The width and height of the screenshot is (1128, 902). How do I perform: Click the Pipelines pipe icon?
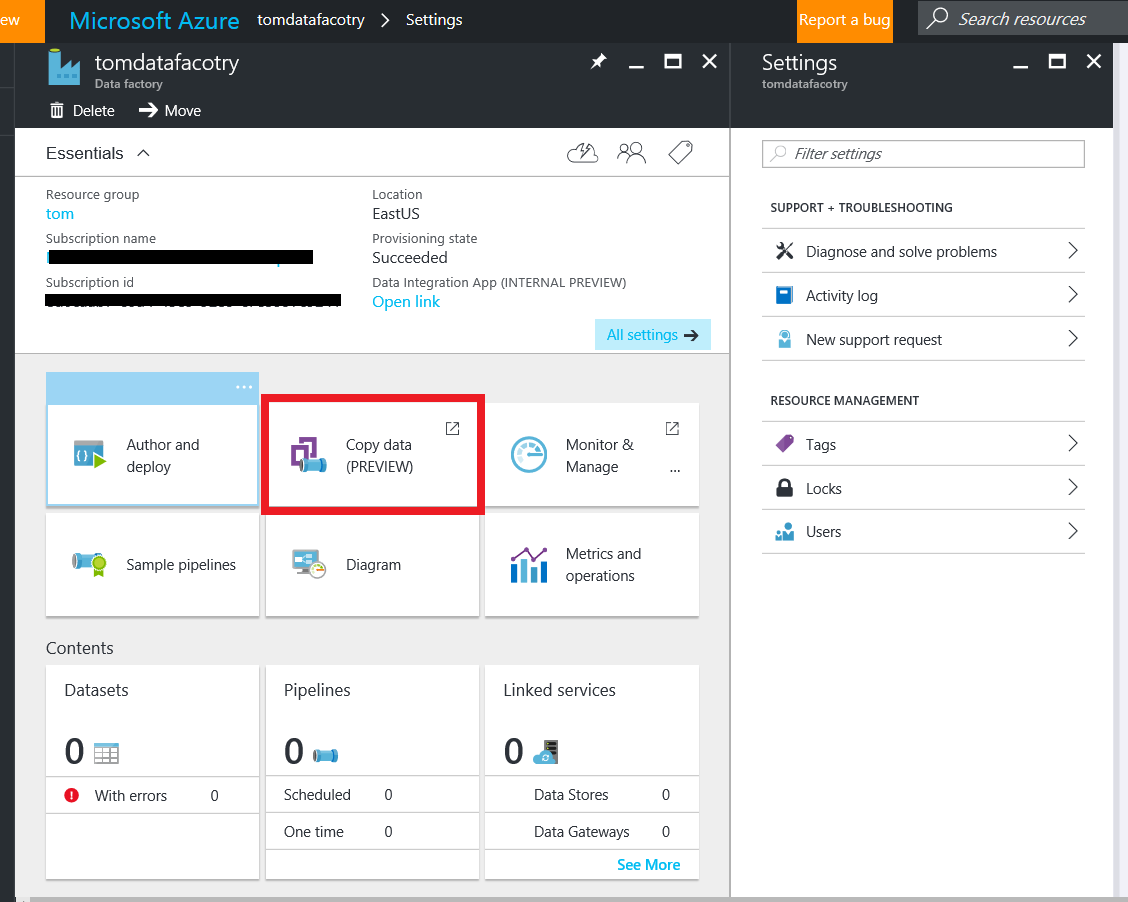[x=326, y=755]
